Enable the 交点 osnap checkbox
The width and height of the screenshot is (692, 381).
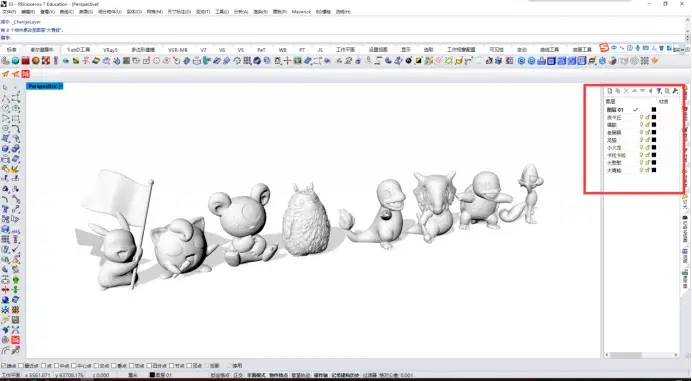(97, 366)
